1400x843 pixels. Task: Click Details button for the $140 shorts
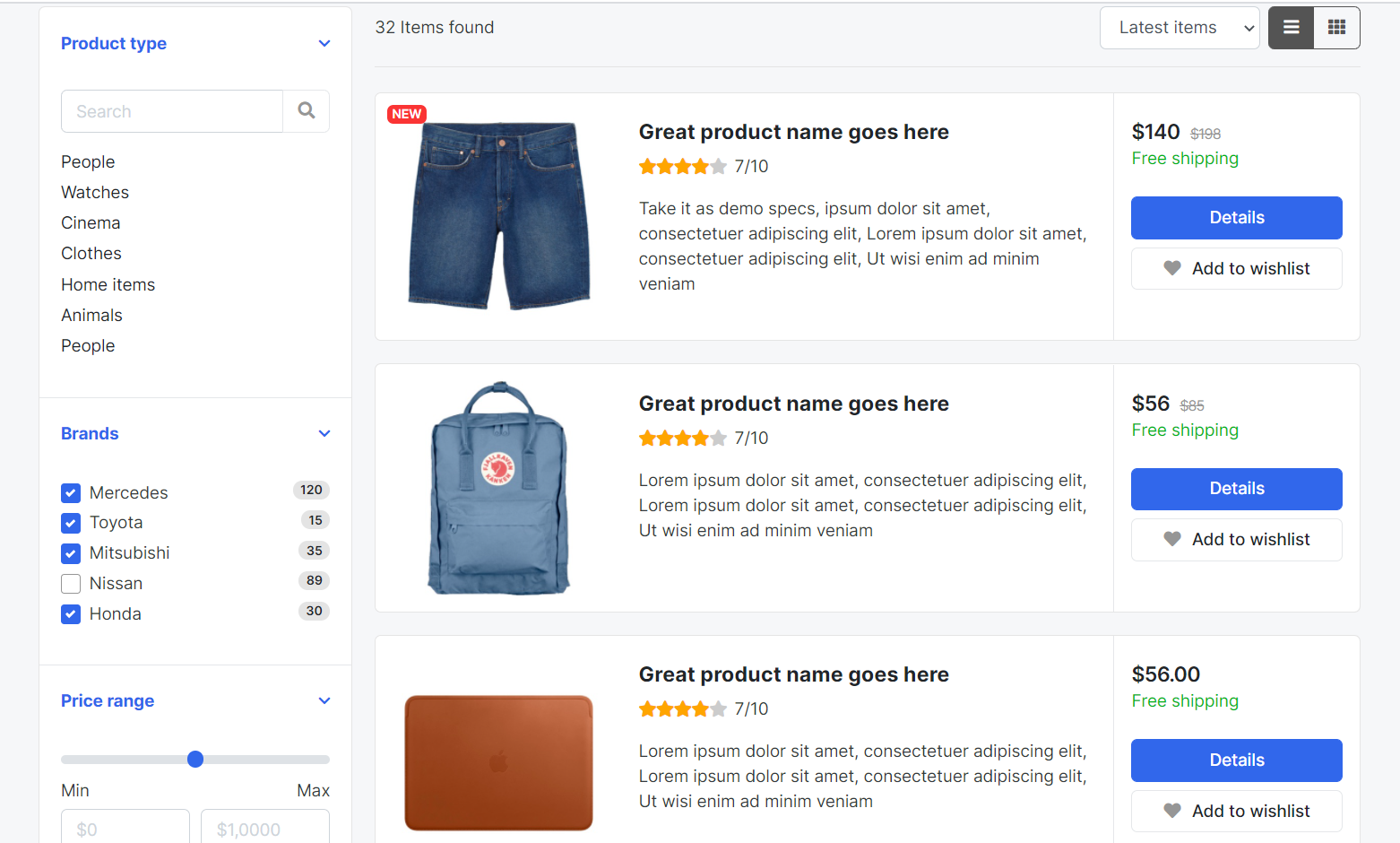1236,218
